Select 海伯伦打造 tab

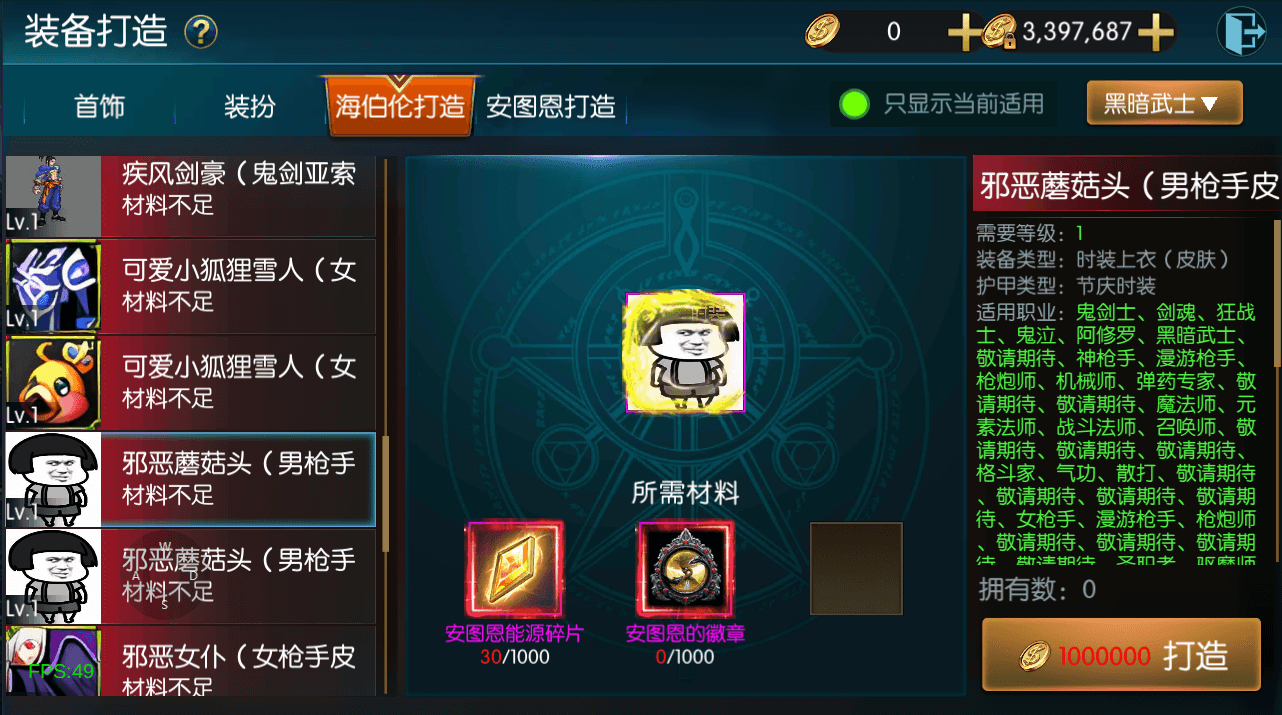(399, 106)
